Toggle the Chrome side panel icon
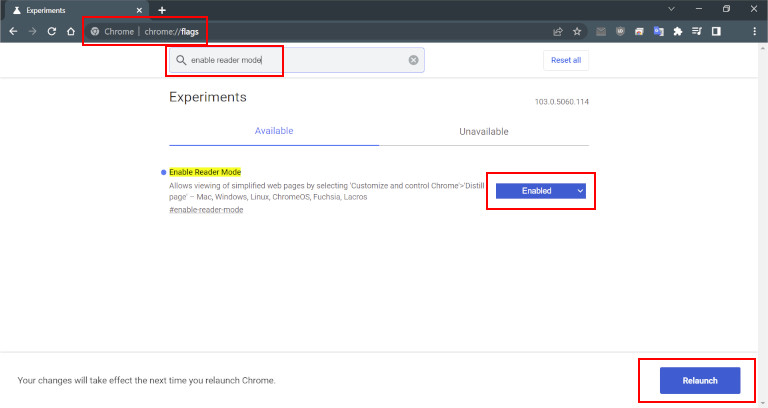This screenshot has width=768, height=408. pyautogui.click(x=716, y=31)
